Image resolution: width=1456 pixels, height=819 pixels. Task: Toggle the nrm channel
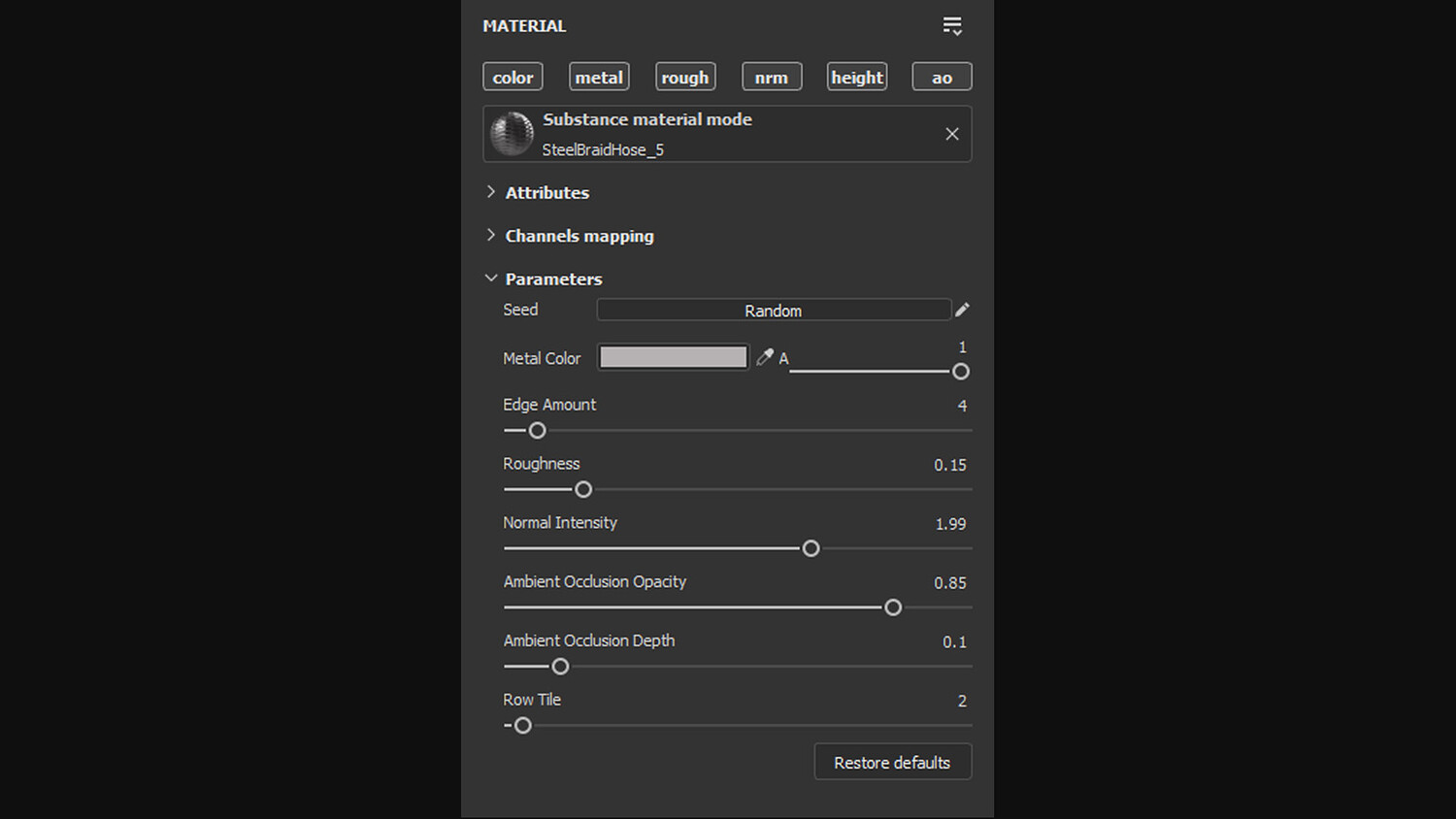click(772, 77)
